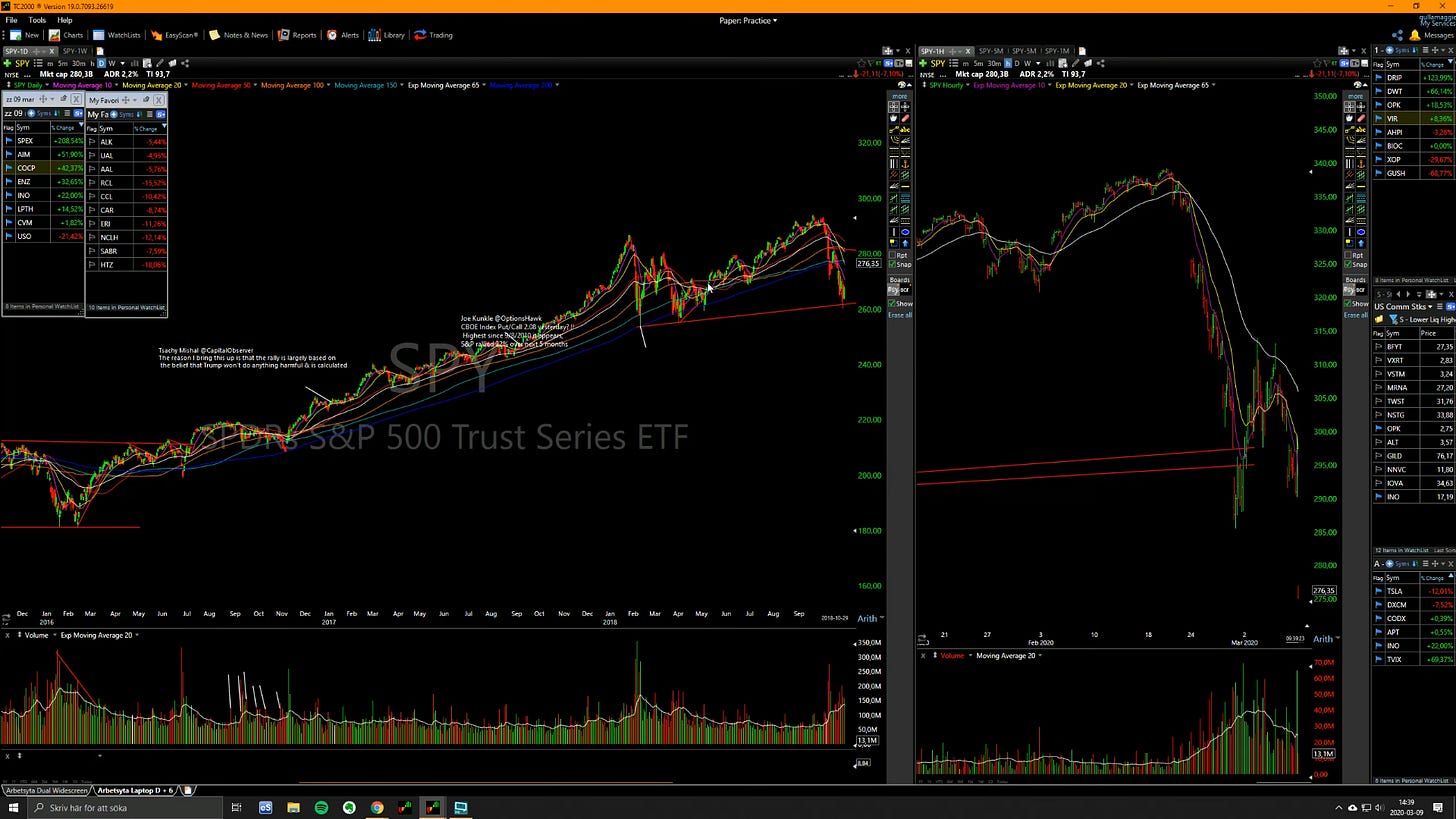Click the Windows search box
The width and height of the screenshot is (1456, 819).
pyautogui.click(x=125, y=807)
